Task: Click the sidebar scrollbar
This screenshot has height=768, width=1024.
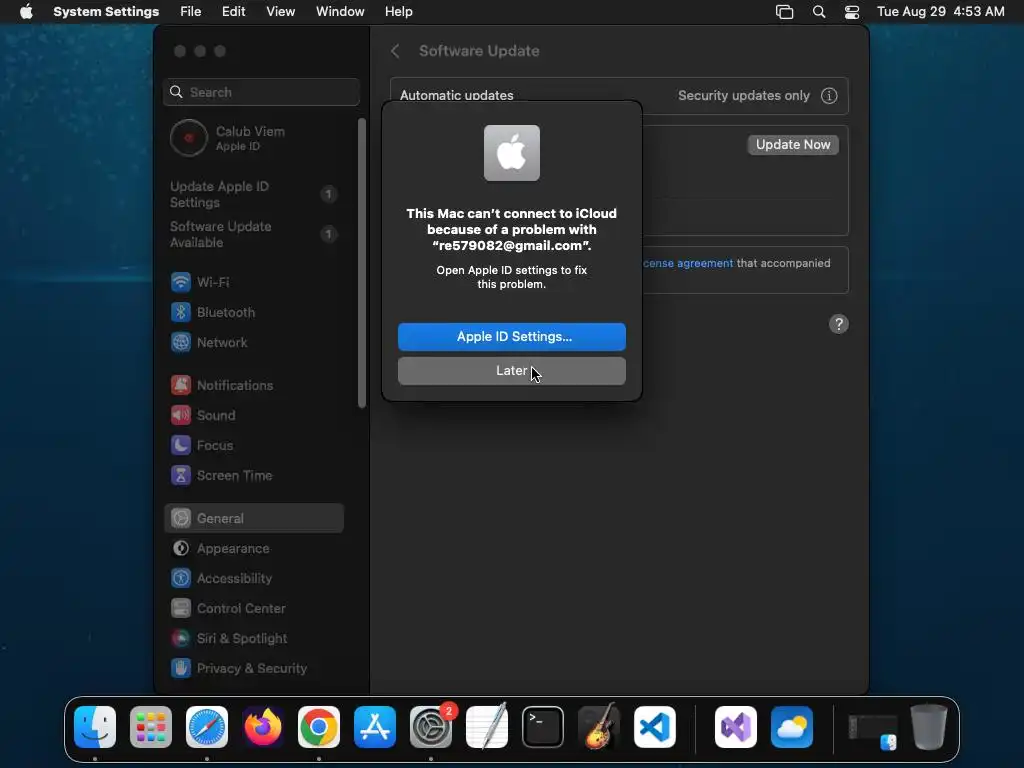Action: [362, 263]
